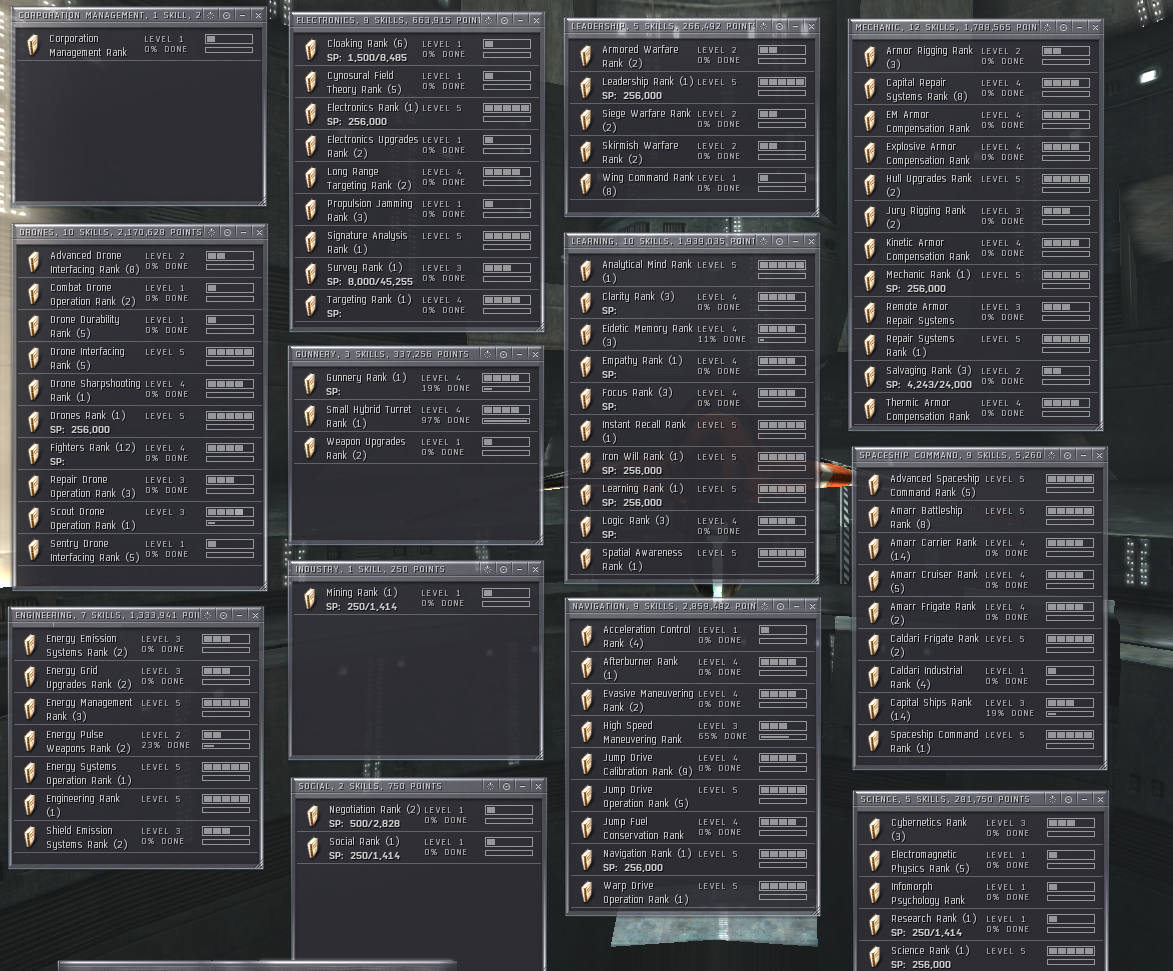Click the book icon next to Negotiation Rank (2)
1173x971 pixels.
(313, 815)
